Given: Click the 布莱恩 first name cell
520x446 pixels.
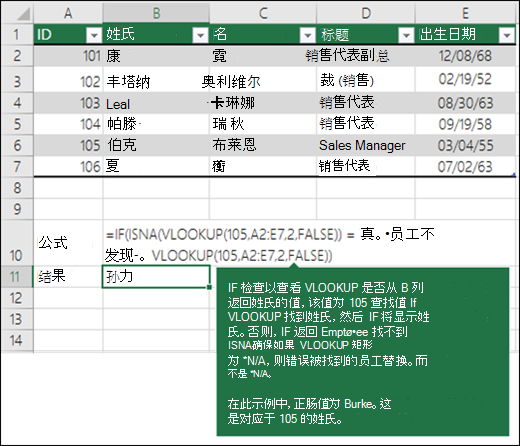Looking at the screenshot, I should (263, 145).
